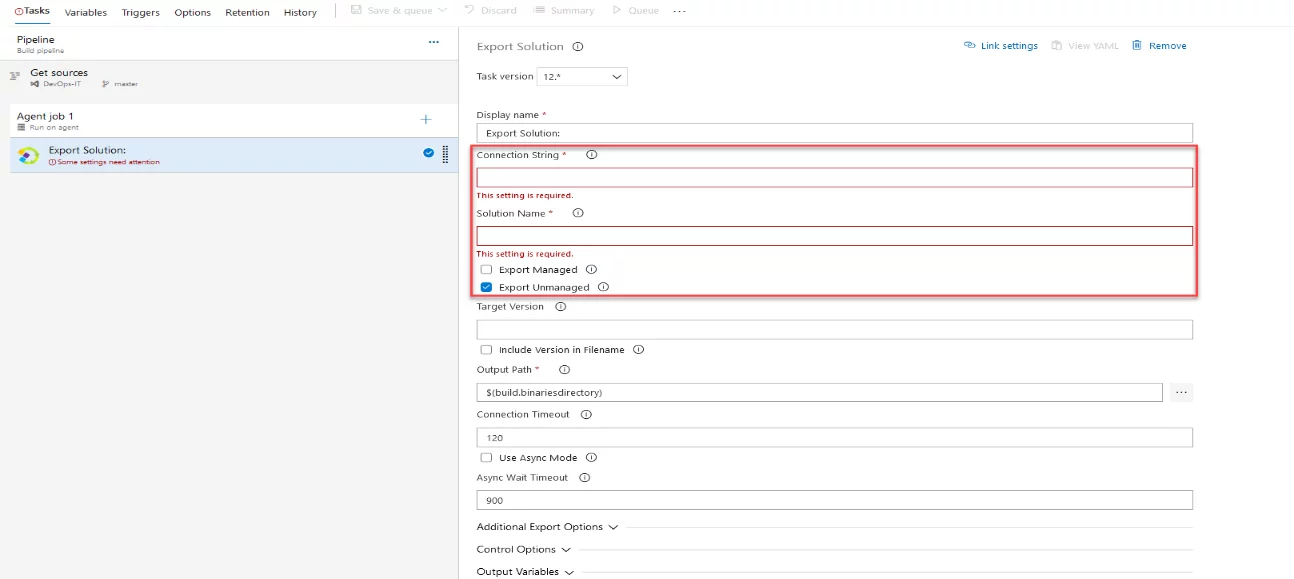Enable Include Version in Filename checkbox
Viewport: 1294px width, 579px height.
[x=486, y=350]
